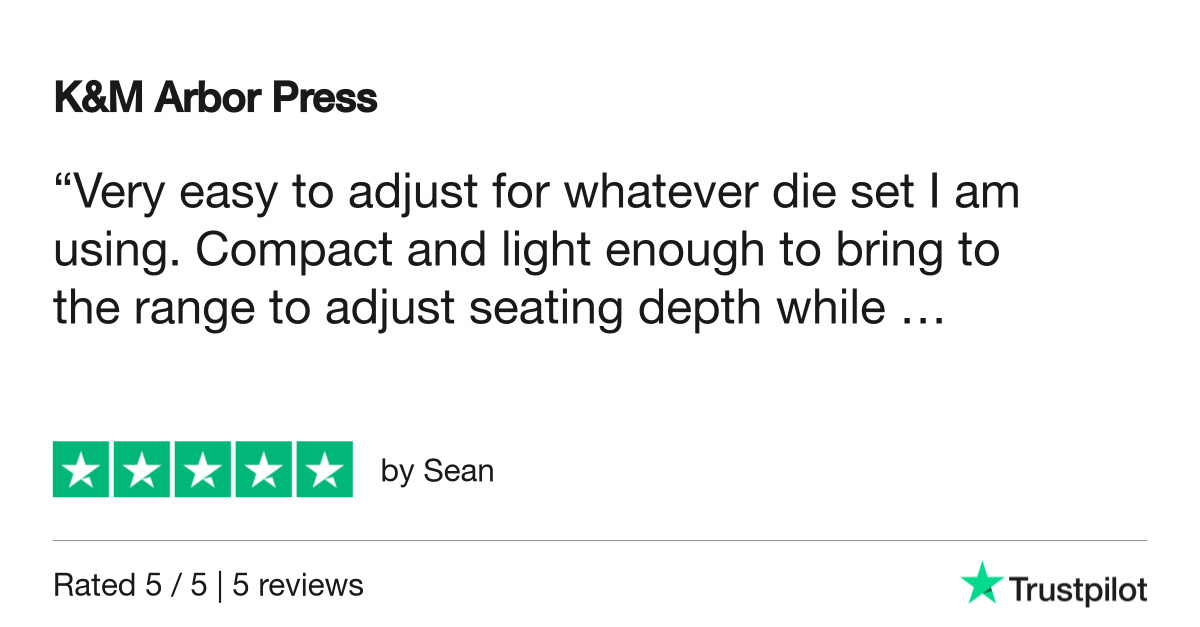
Task: Click the K&M Arbor Press title
Action: (215, 98)
